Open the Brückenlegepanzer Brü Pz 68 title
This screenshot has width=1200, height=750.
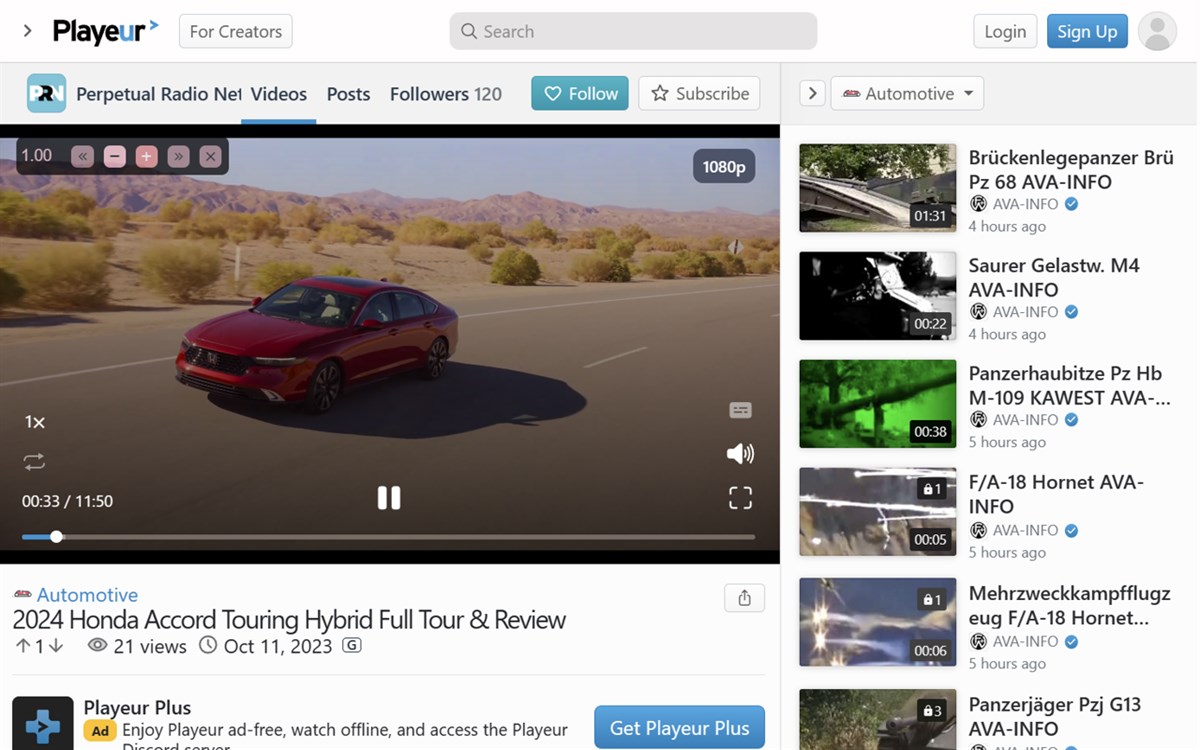[1071, 169]
